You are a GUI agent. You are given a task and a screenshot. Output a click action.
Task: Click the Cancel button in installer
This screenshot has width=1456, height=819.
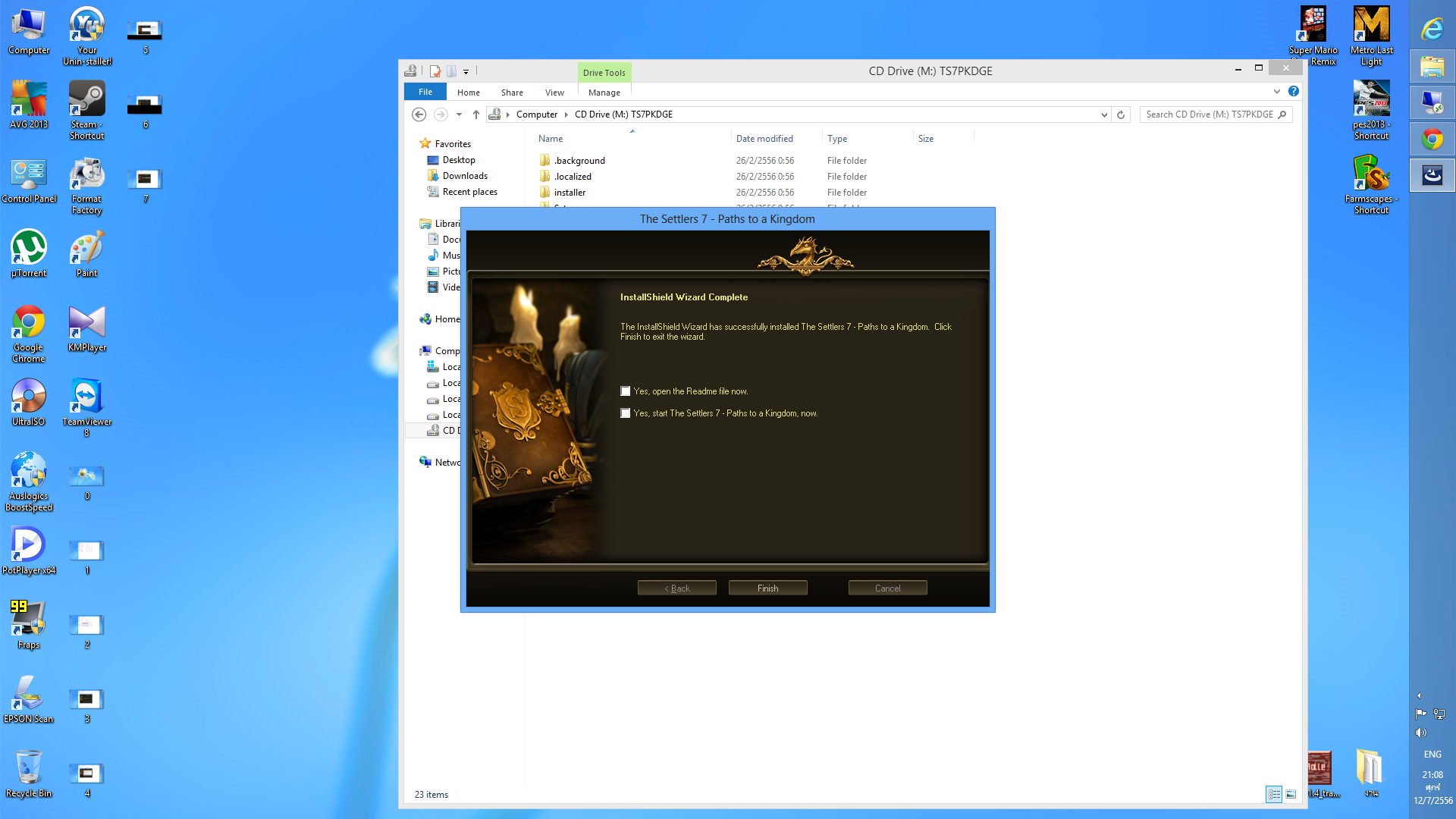pyautogui.click(x=887, y=588)
